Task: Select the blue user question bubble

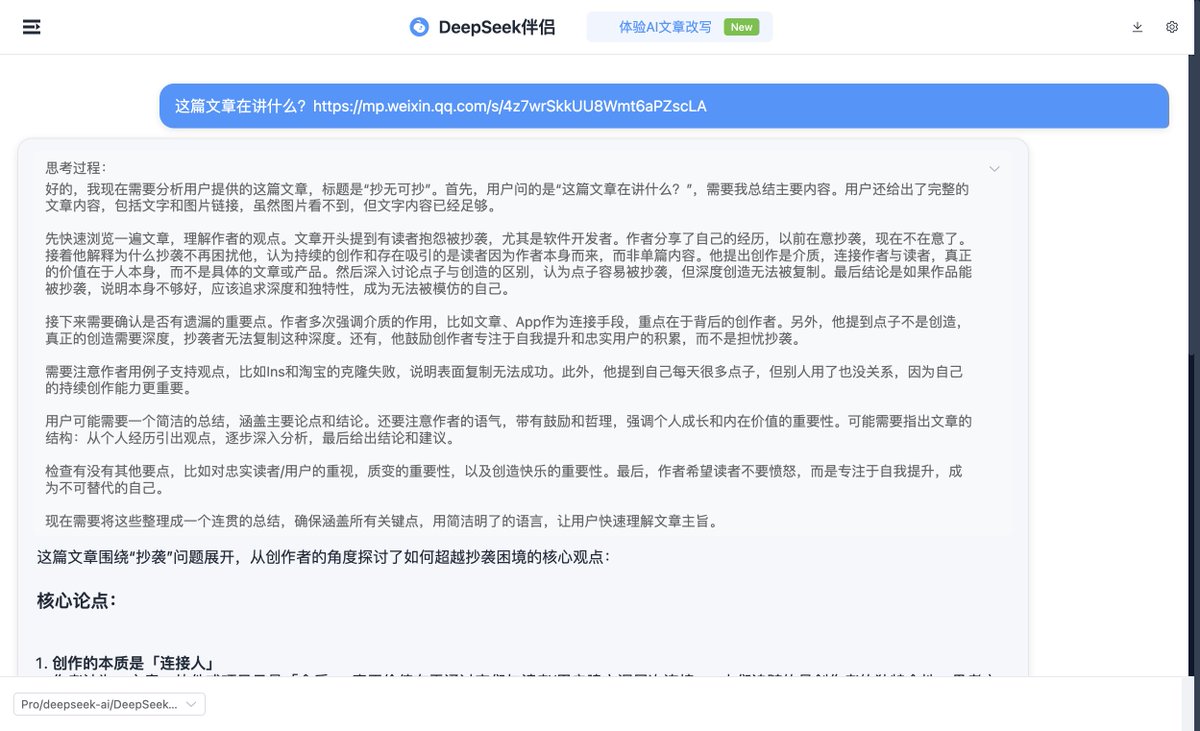Action: point(664,105)
